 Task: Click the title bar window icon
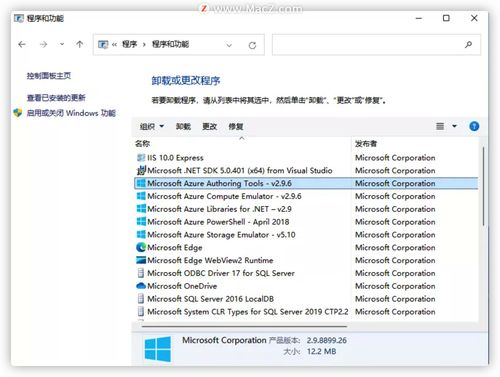click(19, 18)
